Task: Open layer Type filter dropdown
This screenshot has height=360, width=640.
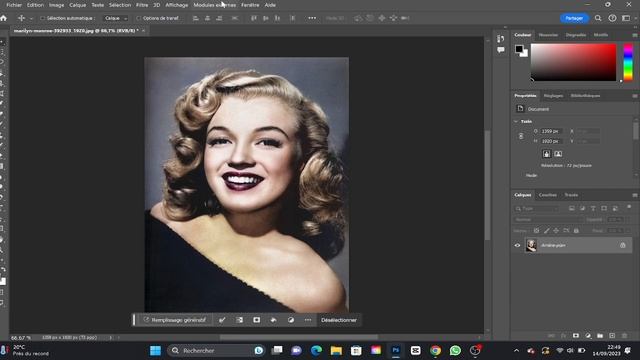Action: tap(537, 209)
